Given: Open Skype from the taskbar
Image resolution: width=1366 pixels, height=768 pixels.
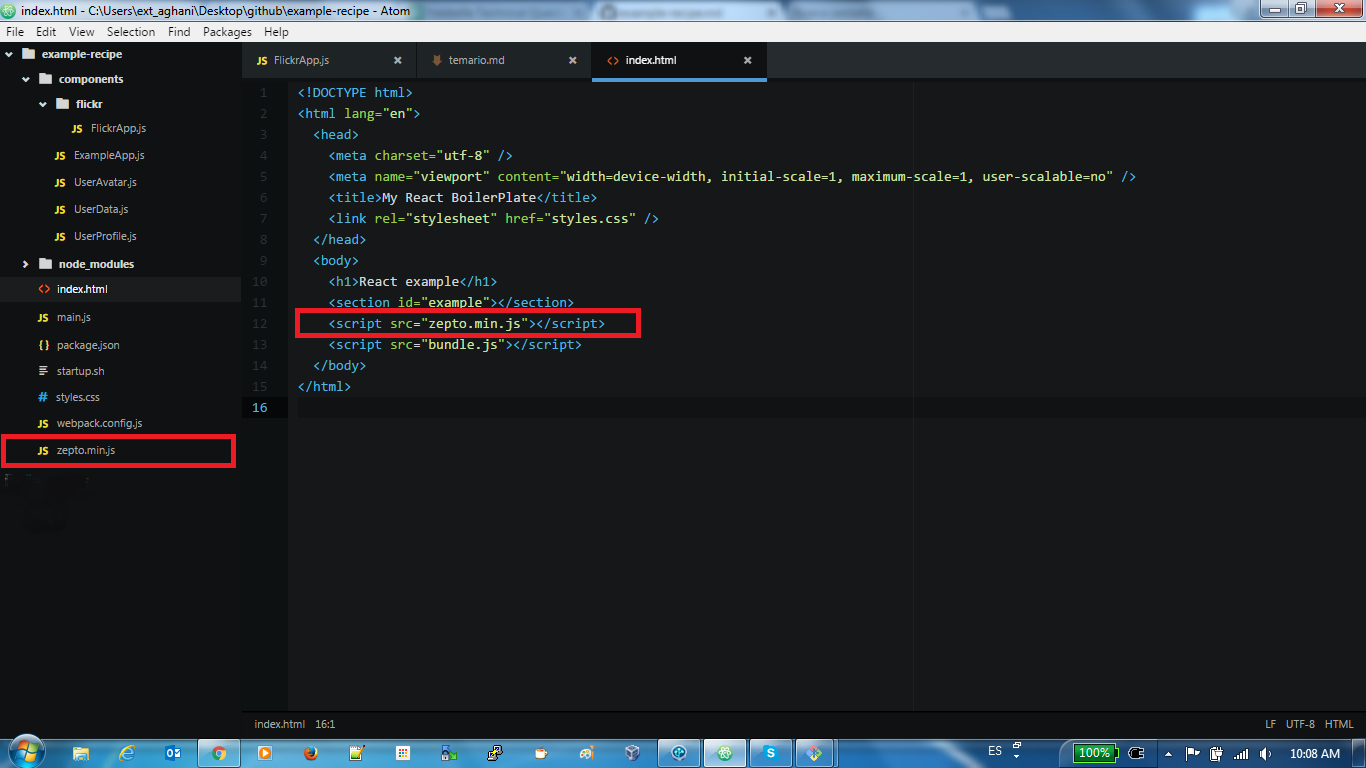Looking at the screenshot, I should [770, 753].
